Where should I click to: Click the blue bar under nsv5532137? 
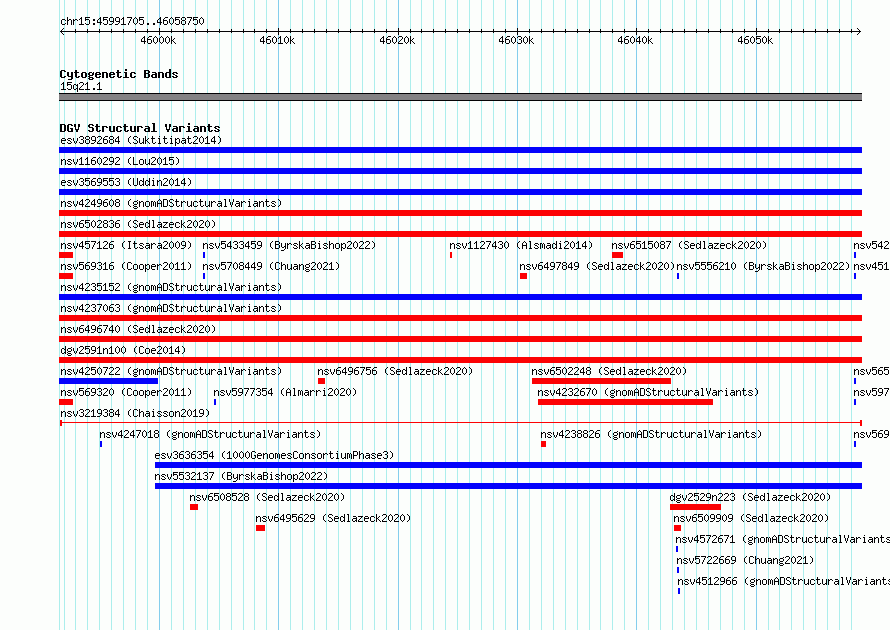(509, 486)
